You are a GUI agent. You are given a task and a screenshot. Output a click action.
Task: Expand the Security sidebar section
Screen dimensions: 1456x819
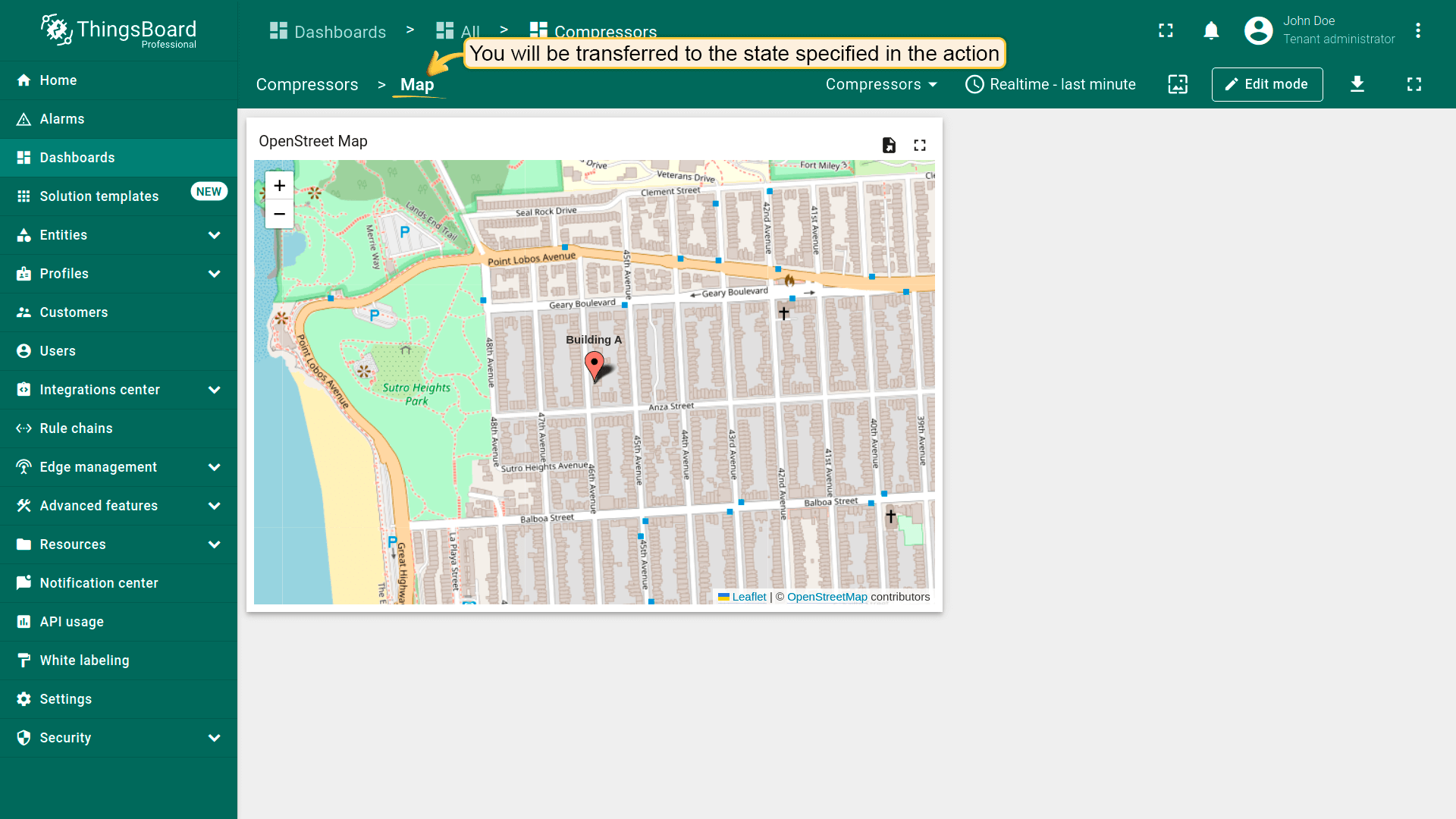214,738
